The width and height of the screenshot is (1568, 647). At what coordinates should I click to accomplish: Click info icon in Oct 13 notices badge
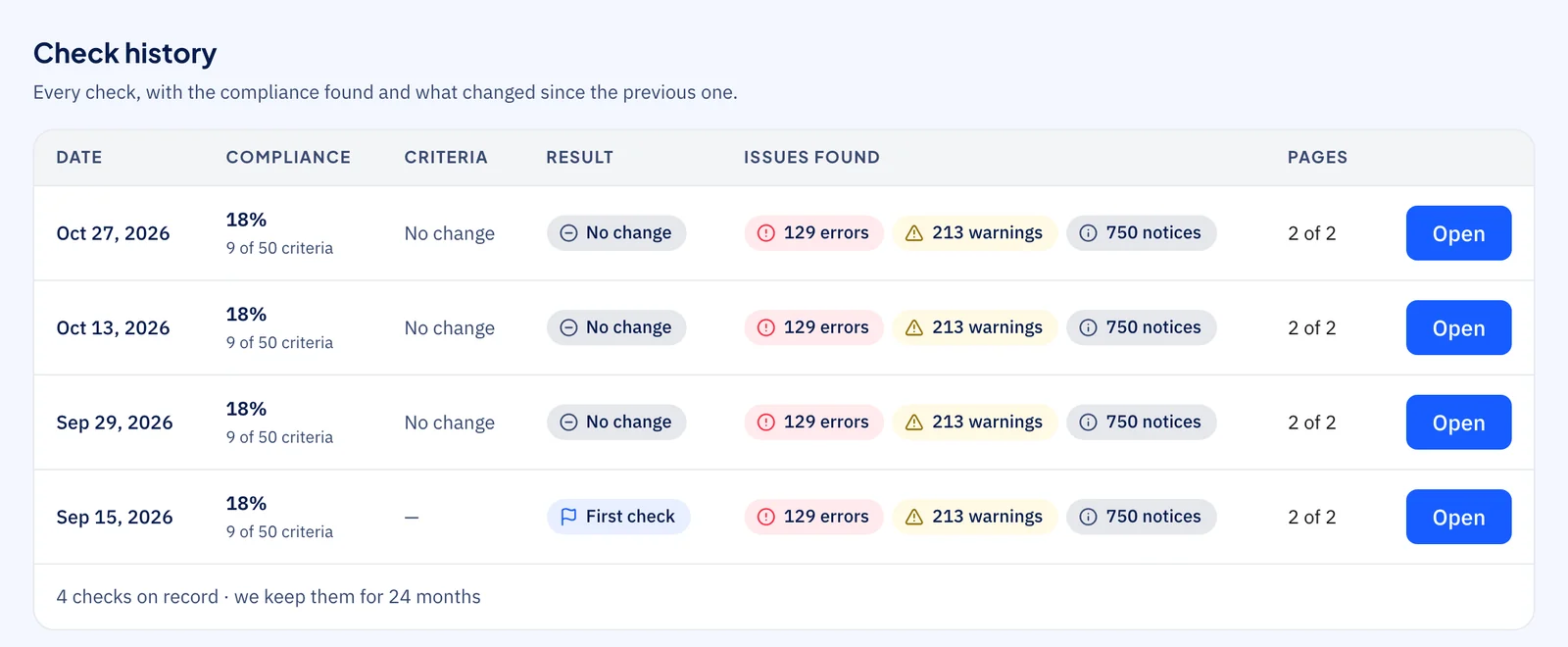pyautogui.click(x=1088, y=327)
